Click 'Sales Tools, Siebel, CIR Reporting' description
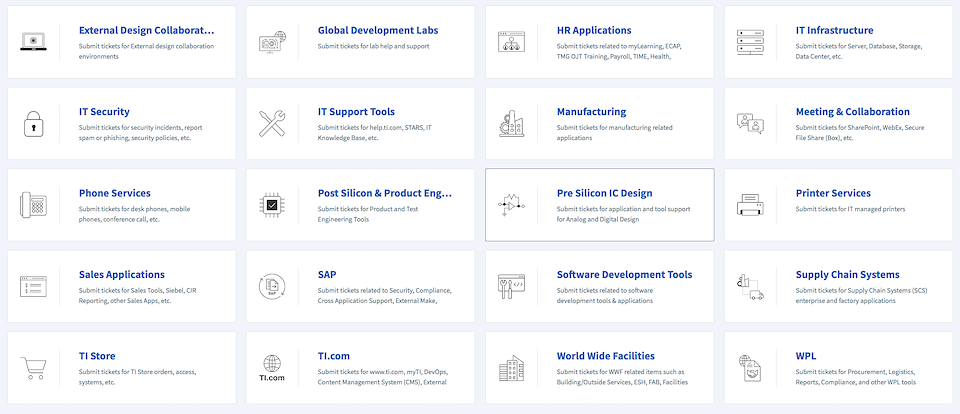 [x=137, y=295]
